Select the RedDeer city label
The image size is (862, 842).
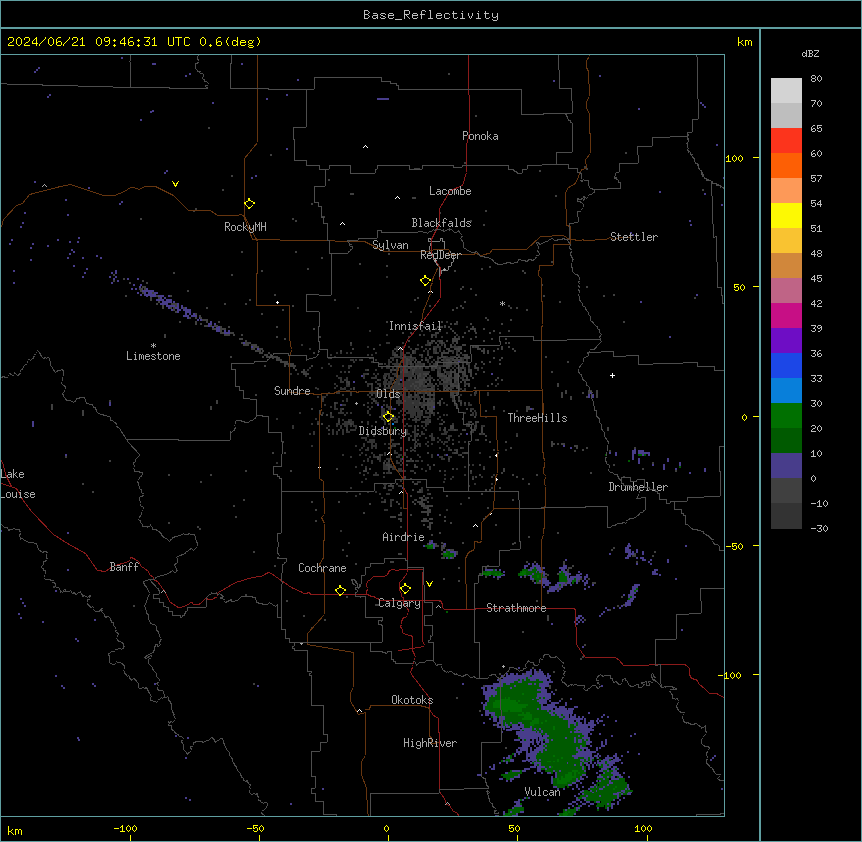440,255
